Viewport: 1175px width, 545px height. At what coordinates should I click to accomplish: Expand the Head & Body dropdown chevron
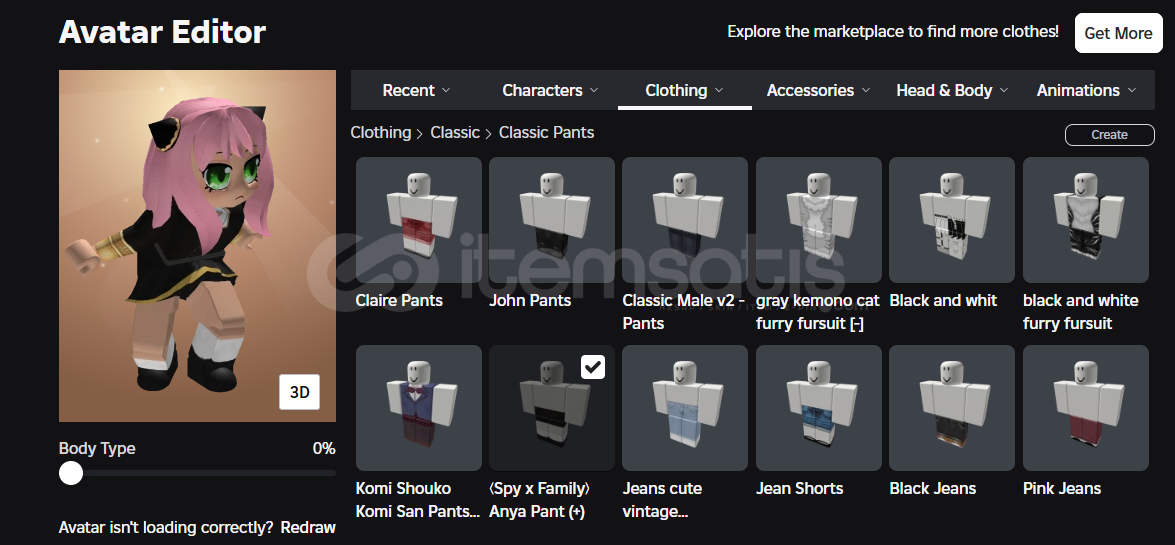tap(1004, 90)
